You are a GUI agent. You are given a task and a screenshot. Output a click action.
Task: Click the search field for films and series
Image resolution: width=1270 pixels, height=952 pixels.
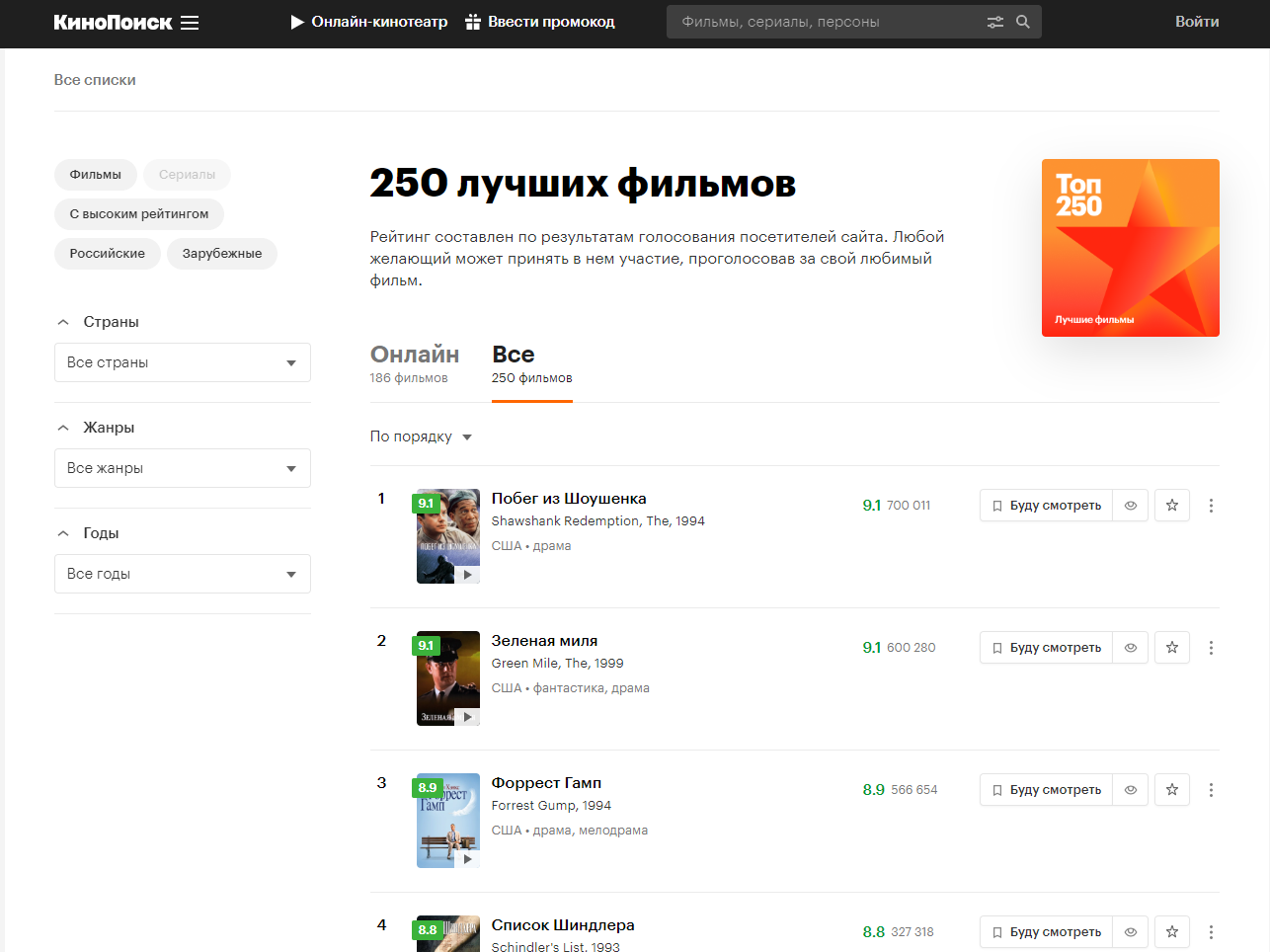click(830, 22)
